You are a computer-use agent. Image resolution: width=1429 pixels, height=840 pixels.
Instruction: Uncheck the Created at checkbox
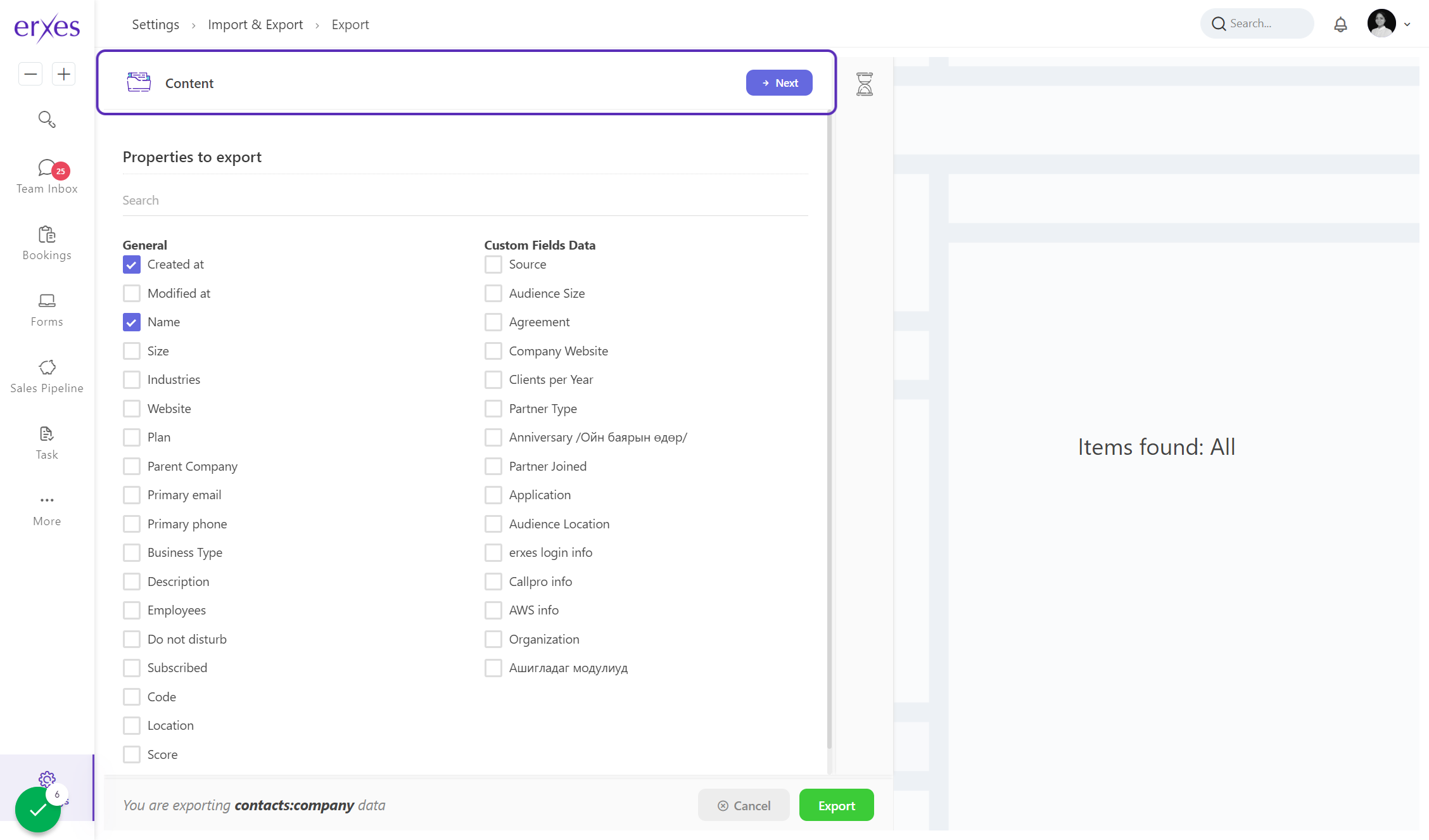[x=132, y=265]
